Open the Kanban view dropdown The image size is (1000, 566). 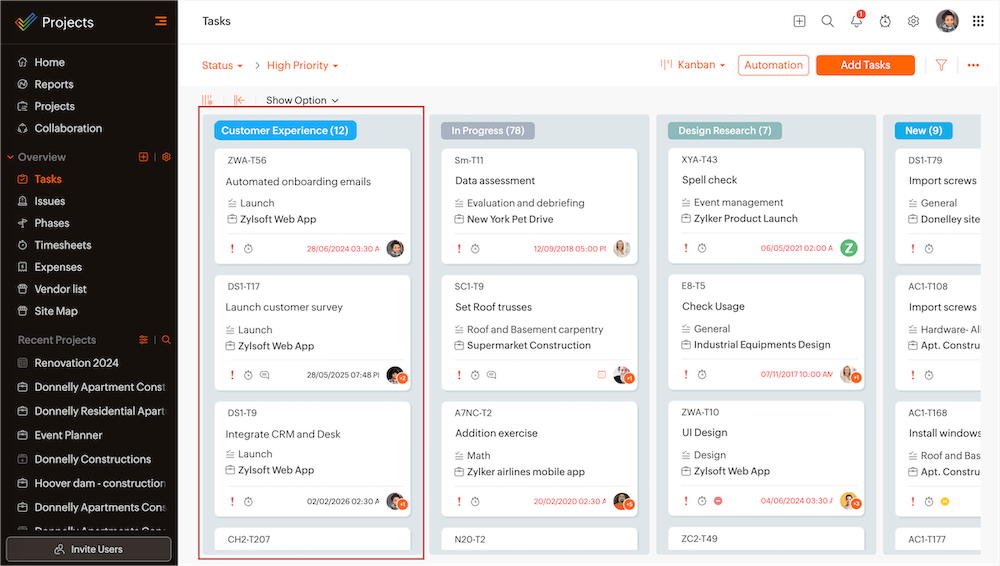click(x=693, y=65)
